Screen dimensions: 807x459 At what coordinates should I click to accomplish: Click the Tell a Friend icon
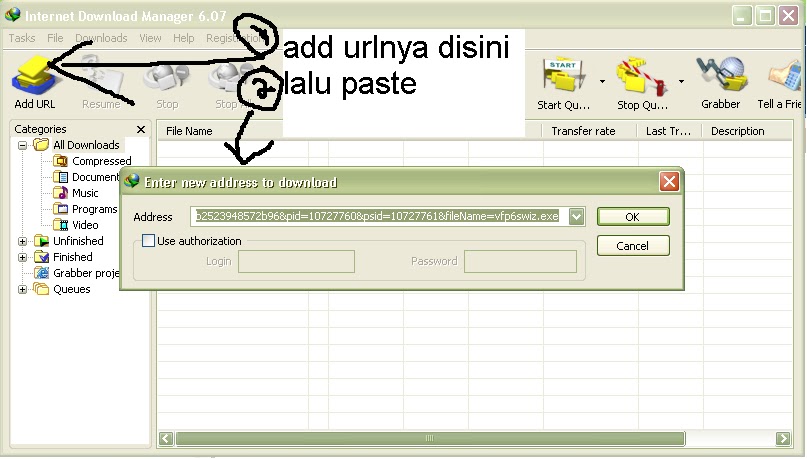780,83
